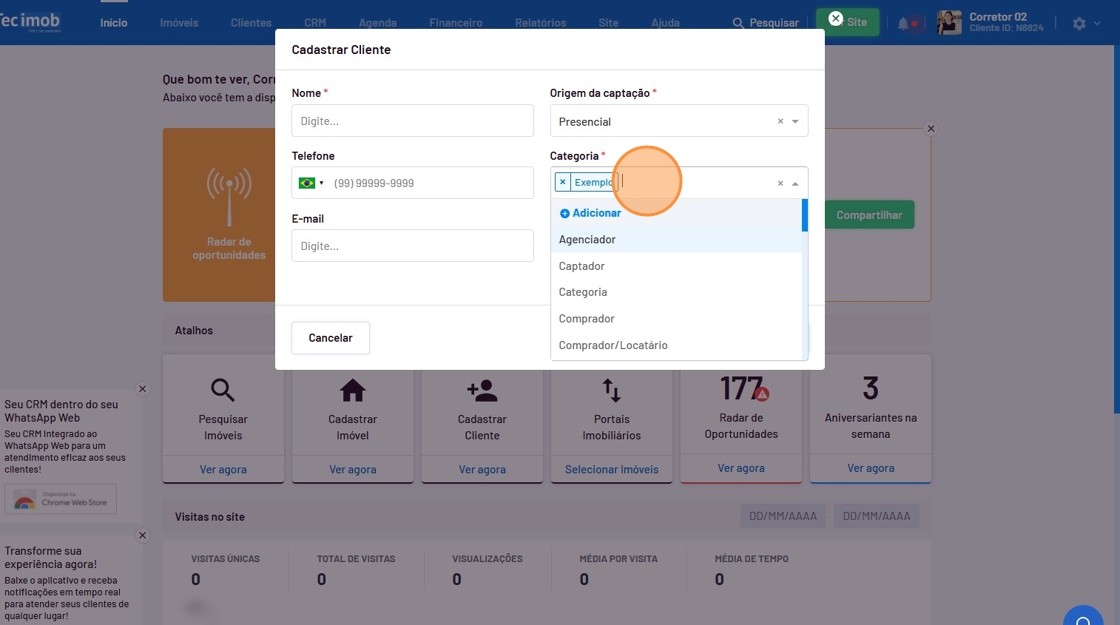Focus the E-mail text field
1120x625 pixels.
tap(412, 246)
